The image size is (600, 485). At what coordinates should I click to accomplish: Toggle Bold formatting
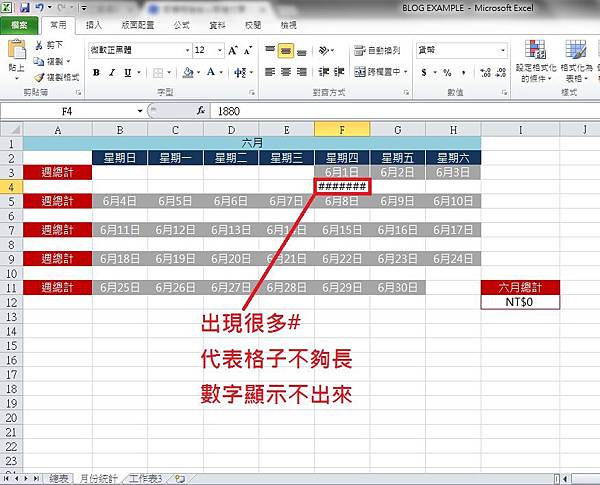coord(96,72)
